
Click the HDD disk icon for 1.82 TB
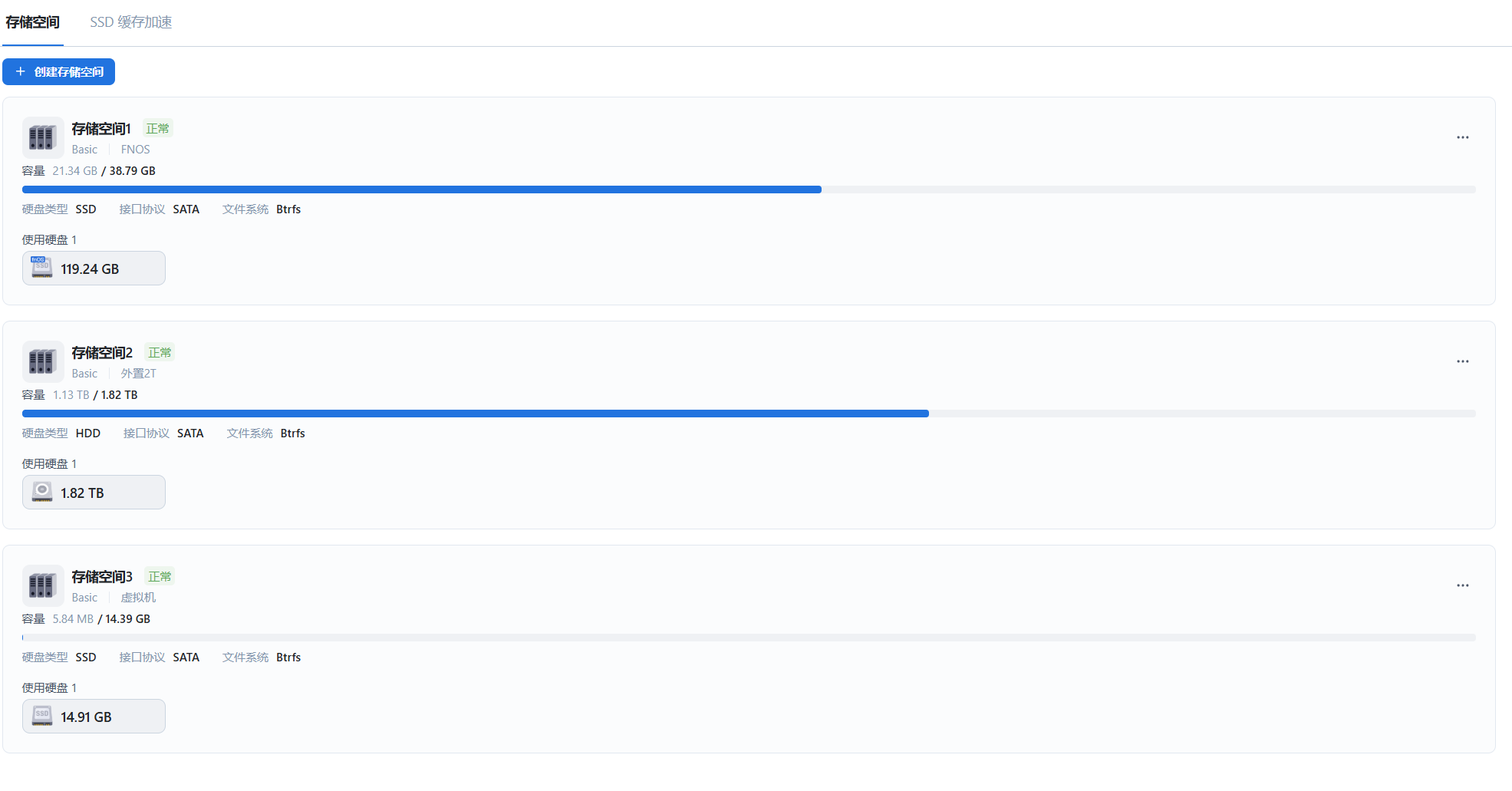coord(41,492)
